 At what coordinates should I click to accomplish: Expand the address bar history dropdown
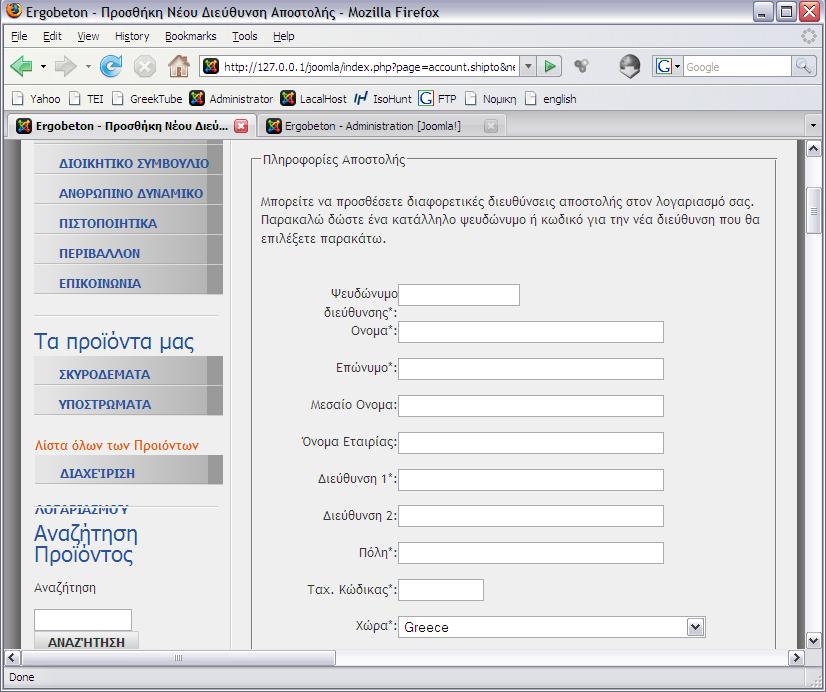[x=528, y=67]
